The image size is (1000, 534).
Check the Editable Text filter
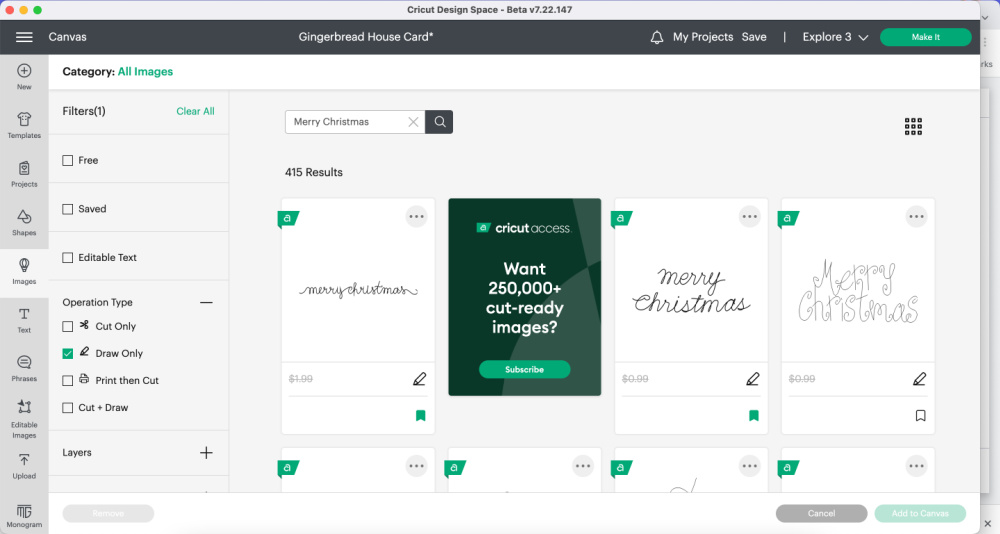[68, 258]
